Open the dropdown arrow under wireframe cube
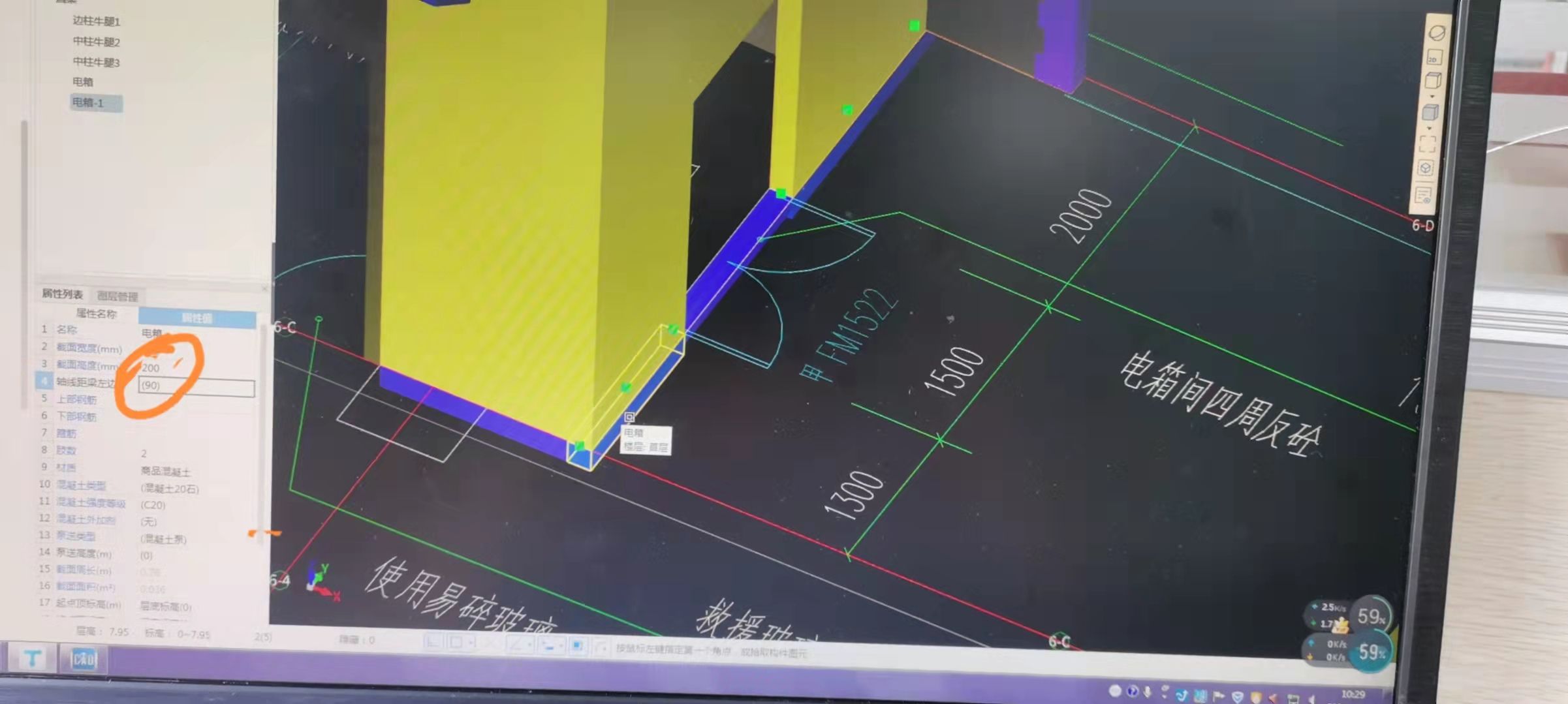The height and width of the screenshot is (704, 1568). [x=1432, y=97]
